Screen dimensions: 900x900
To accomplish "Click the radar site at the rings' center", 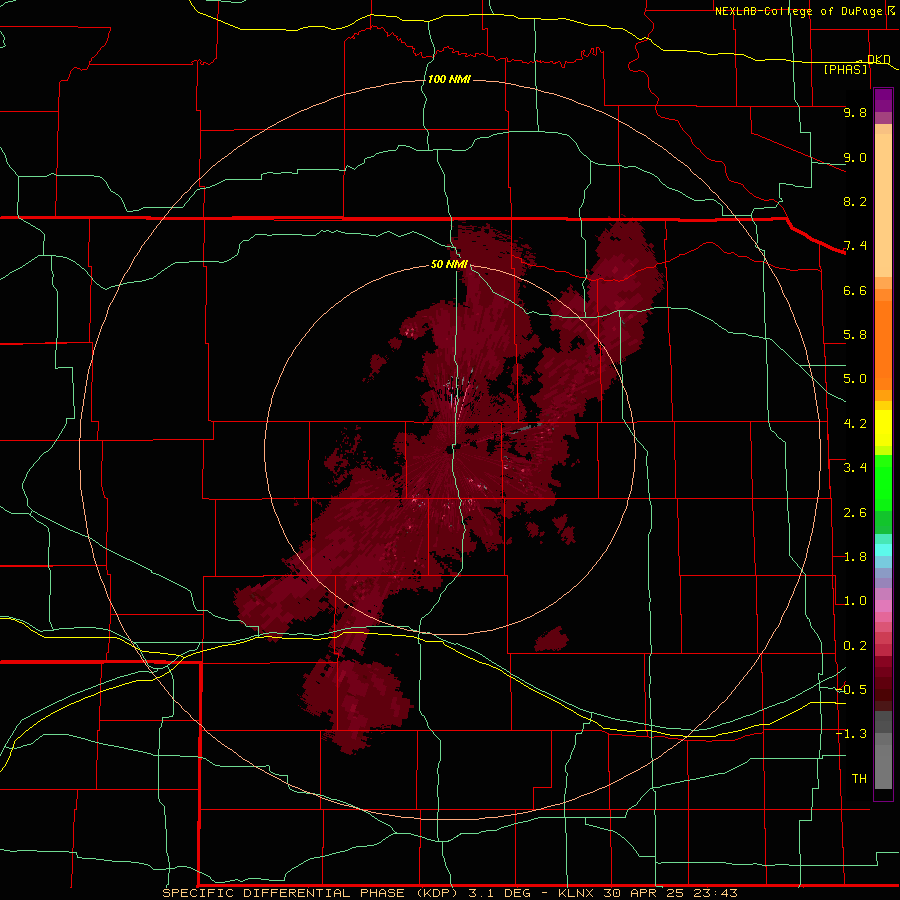I will tap(450, 449).
